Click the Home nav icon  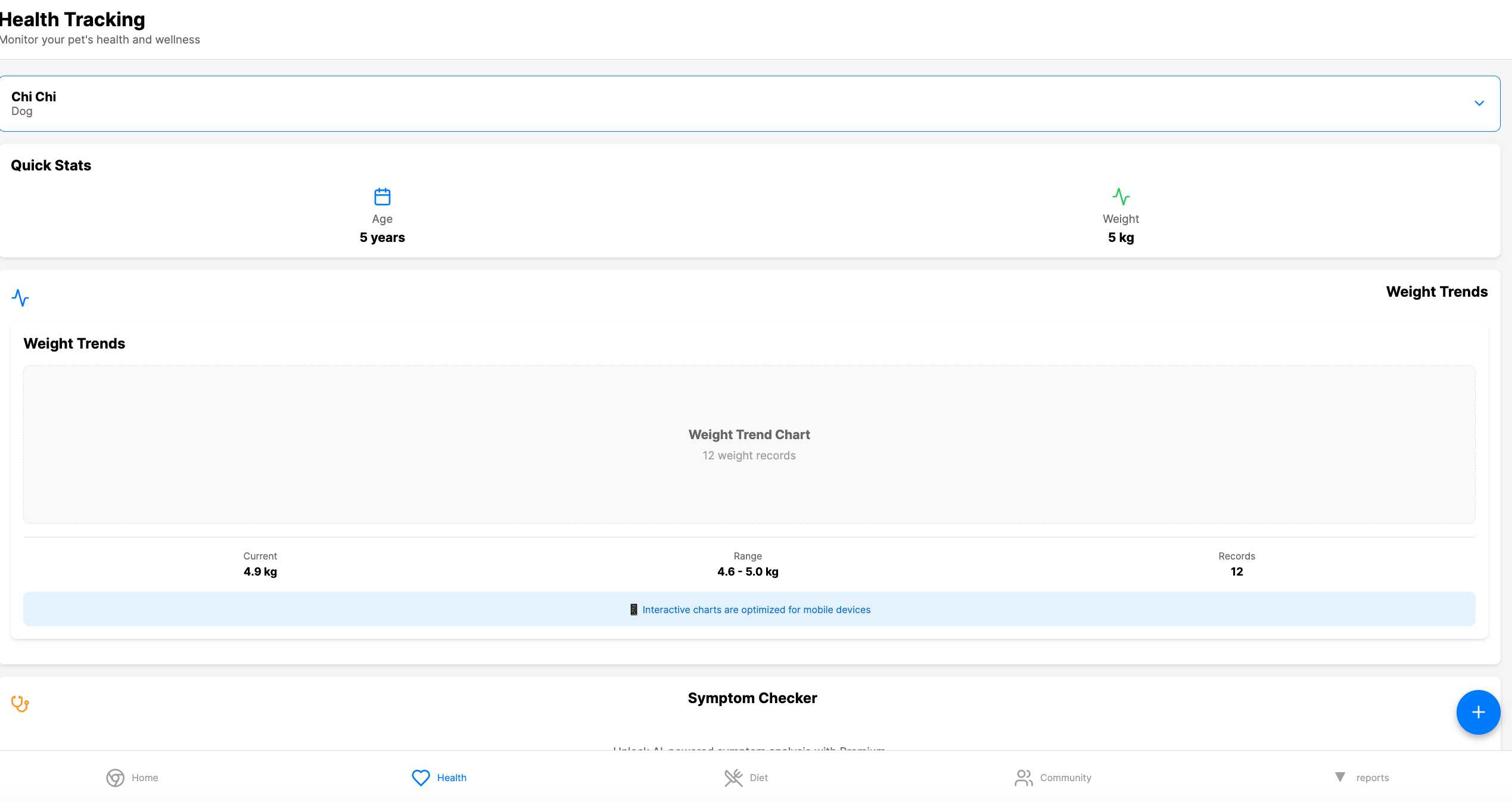click(115, 778)
